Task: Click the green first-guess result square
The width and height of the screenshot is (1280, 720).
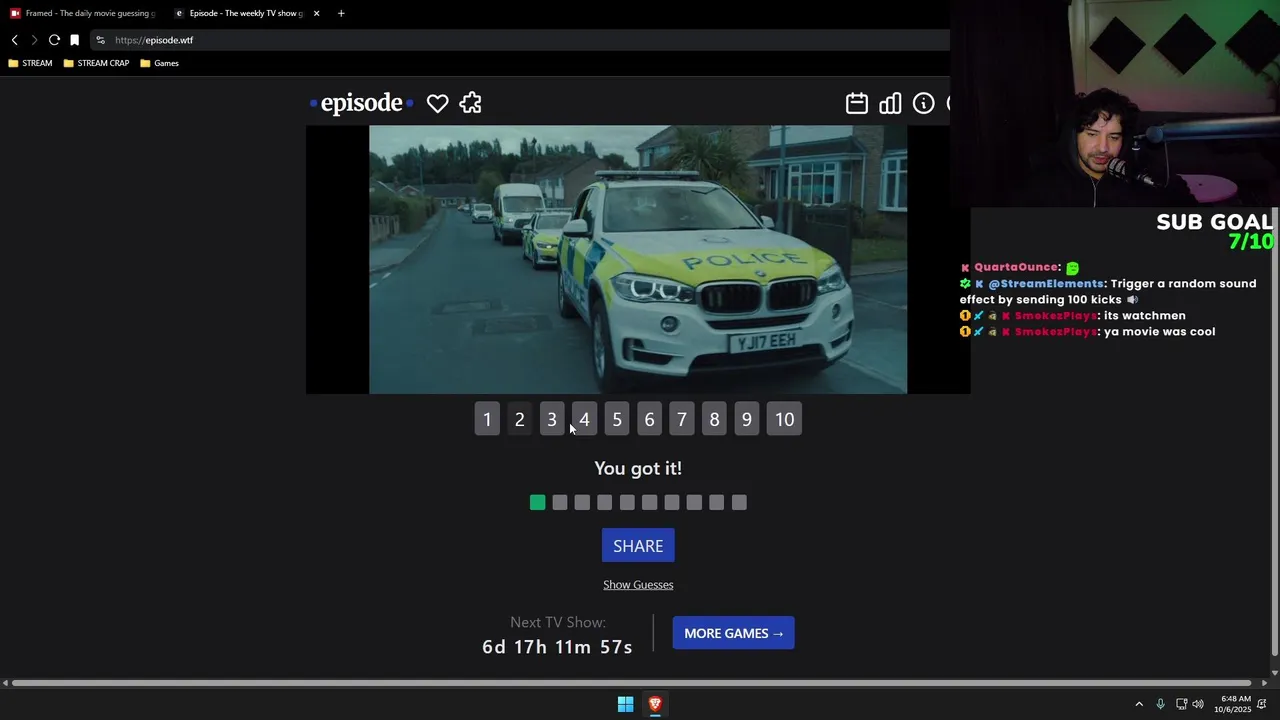Action: click(538, 503)
